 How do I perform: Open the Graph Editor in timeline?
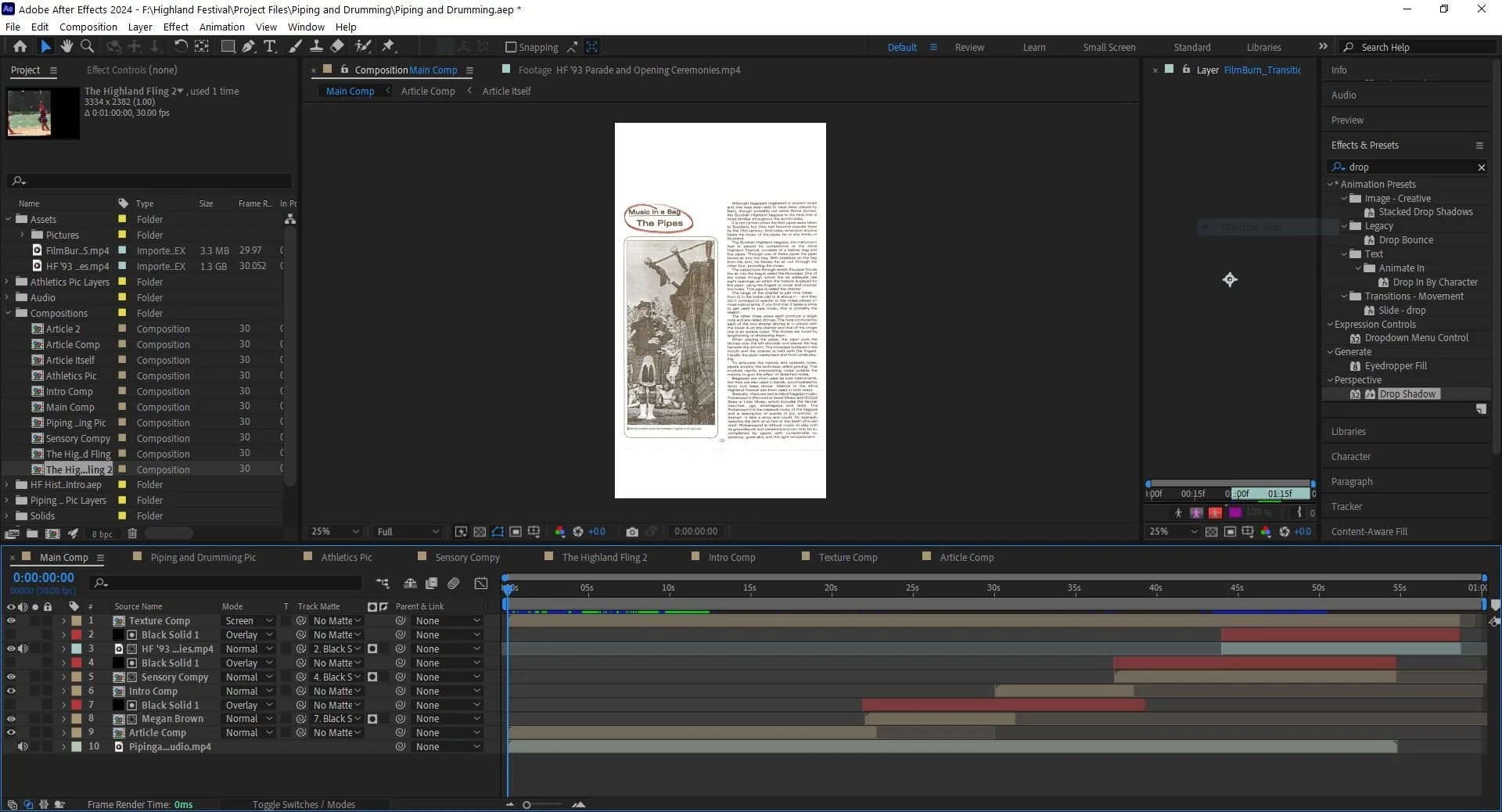(481, 584)
